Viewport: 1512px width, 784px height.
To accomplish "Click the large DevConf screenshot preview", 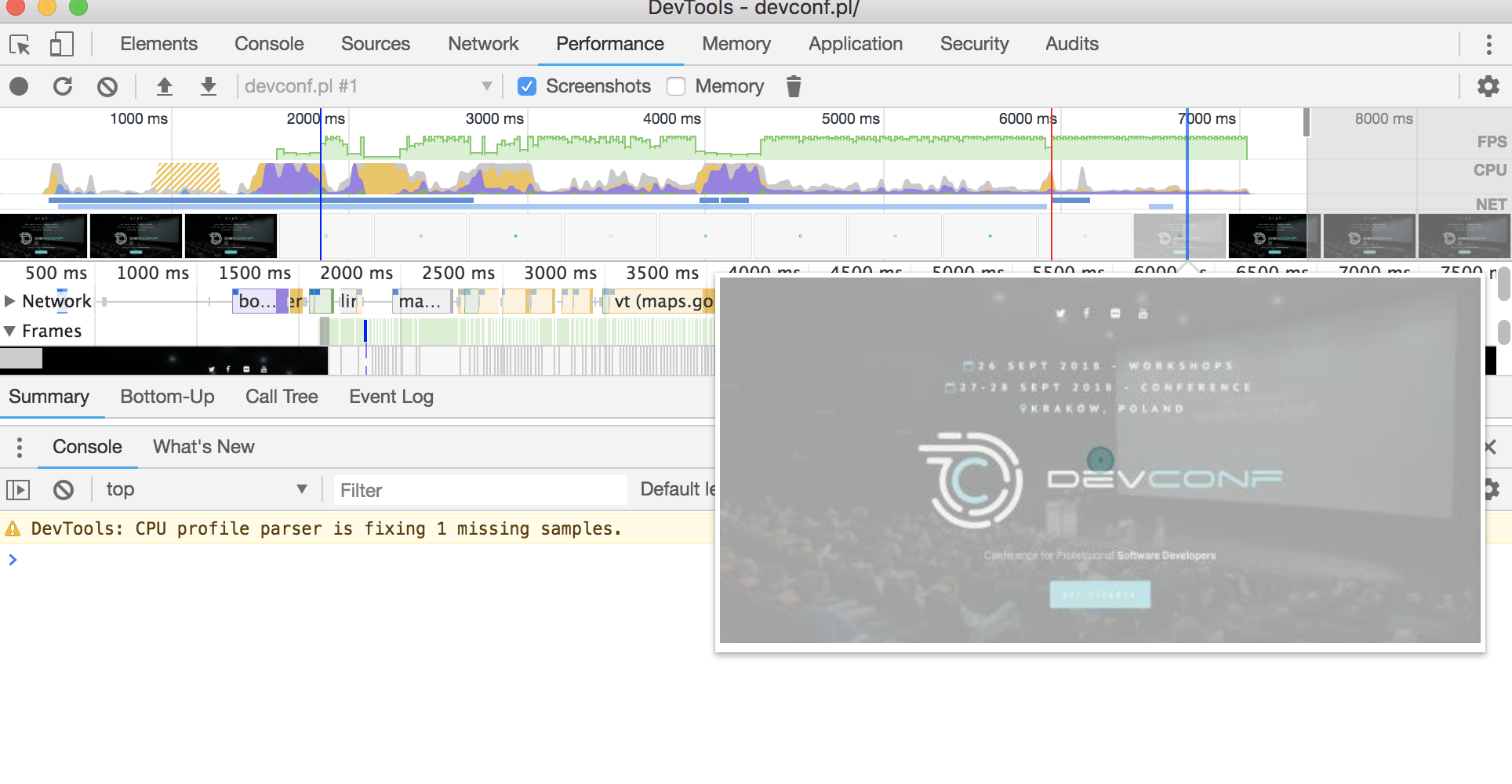I will pyautogui.click(x=1099, y=460).
